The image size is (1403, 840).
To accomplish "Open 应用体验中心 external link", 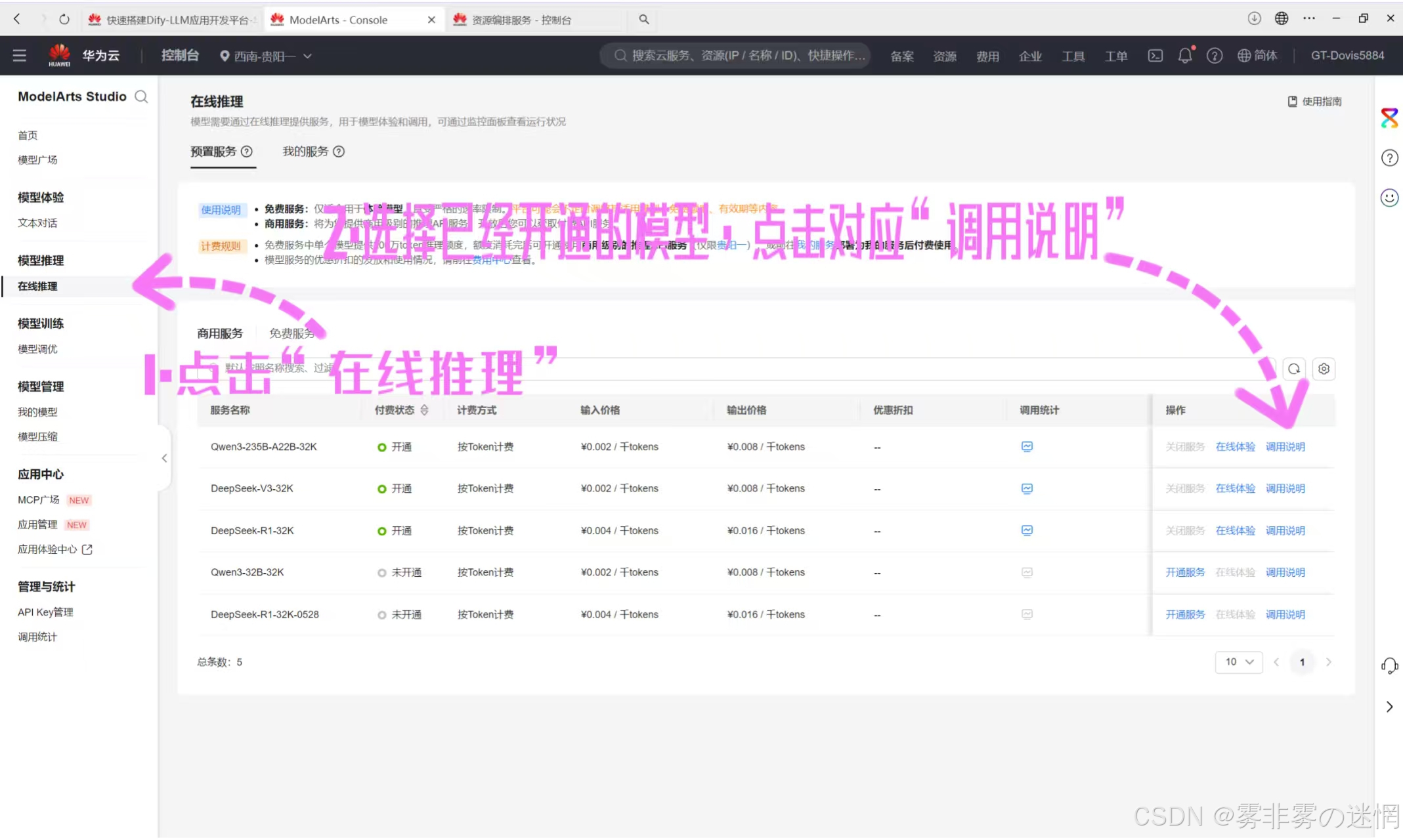I will click(x=55, y=549).
